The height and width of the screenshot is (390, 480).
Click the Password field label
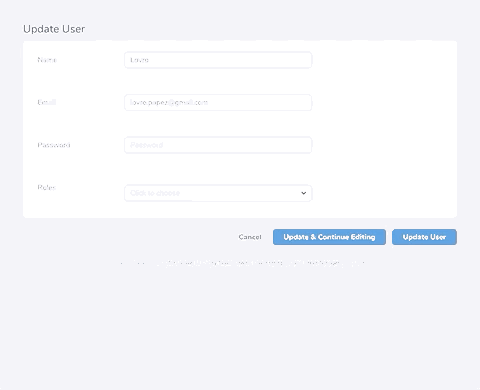pyautogui.click(x=54, y=145)
